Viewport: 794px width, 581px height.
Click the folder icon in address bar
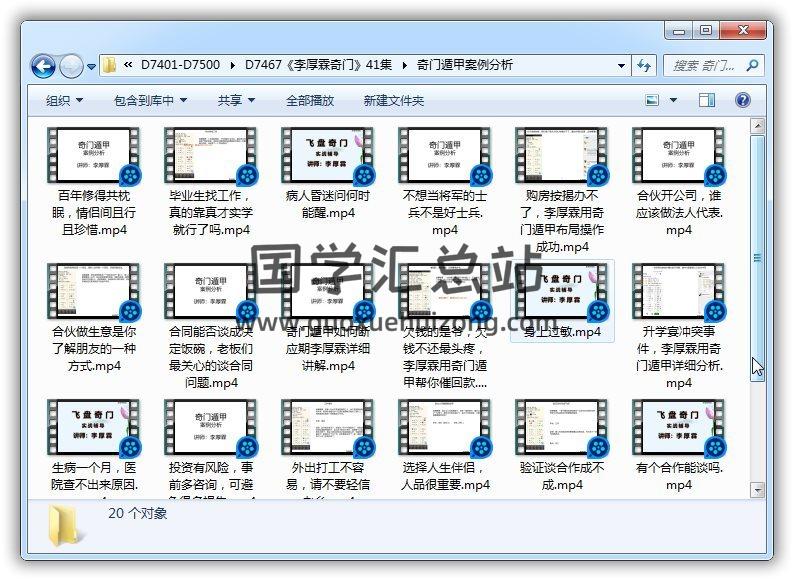click(x=109, y=65)
